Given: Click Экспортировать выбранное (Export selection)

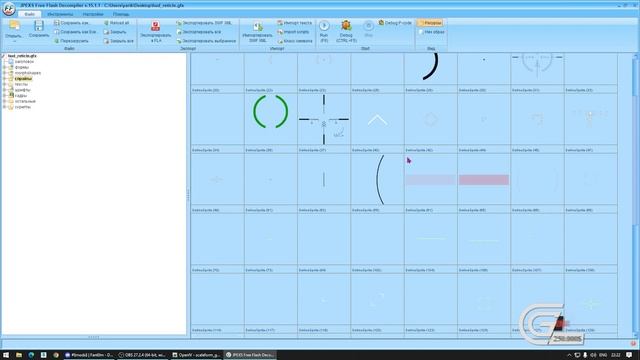Looking at the screenshot, I should pos(207,41).
